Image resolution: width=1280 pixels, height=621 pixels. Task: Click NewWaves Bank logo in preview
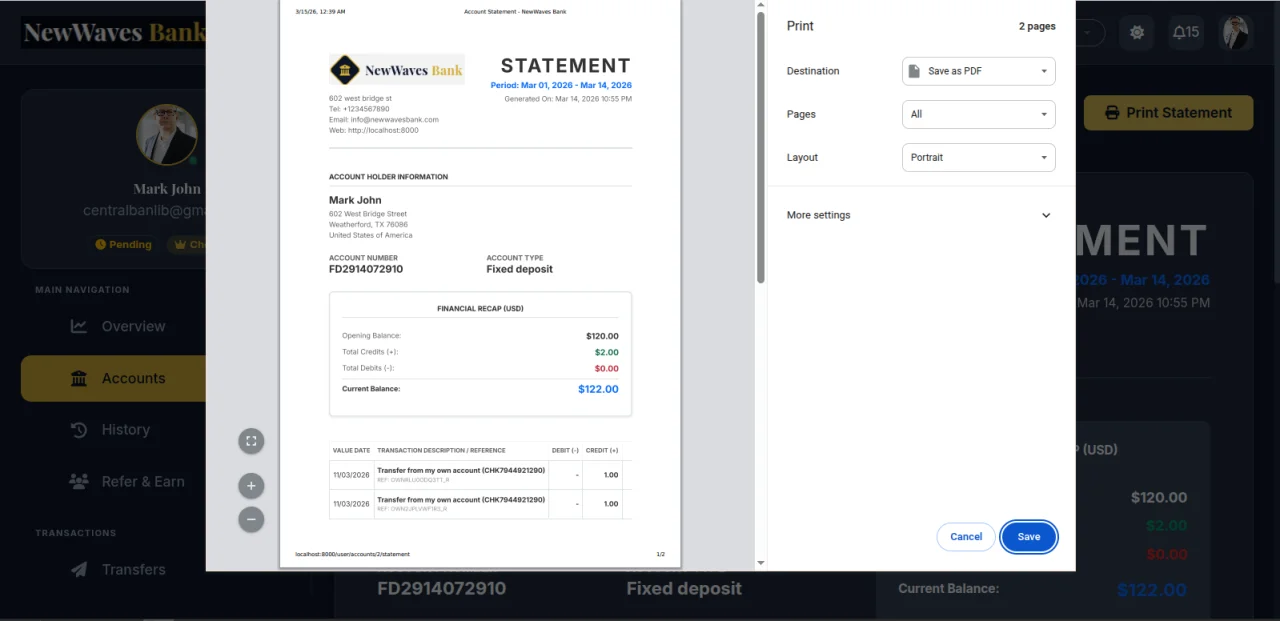click(397, 70)
